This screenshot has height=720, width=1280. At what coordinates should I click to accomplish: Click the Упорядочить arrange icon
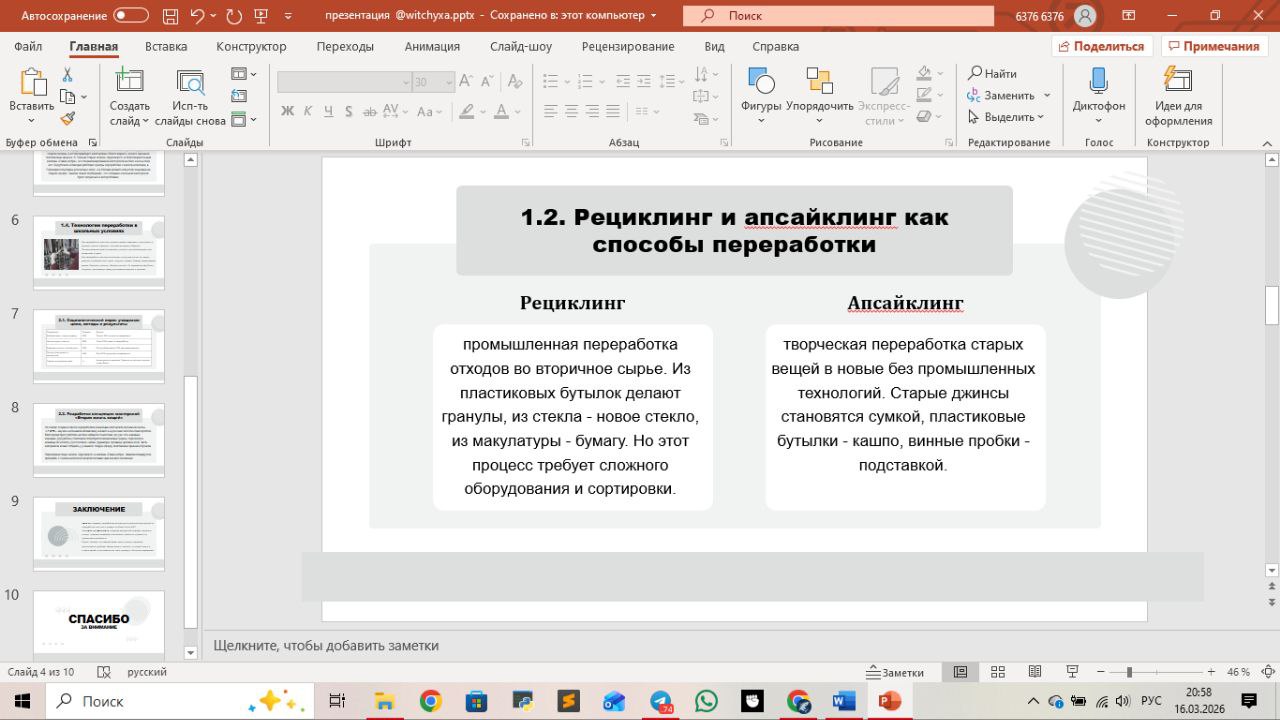pos(820,82)
